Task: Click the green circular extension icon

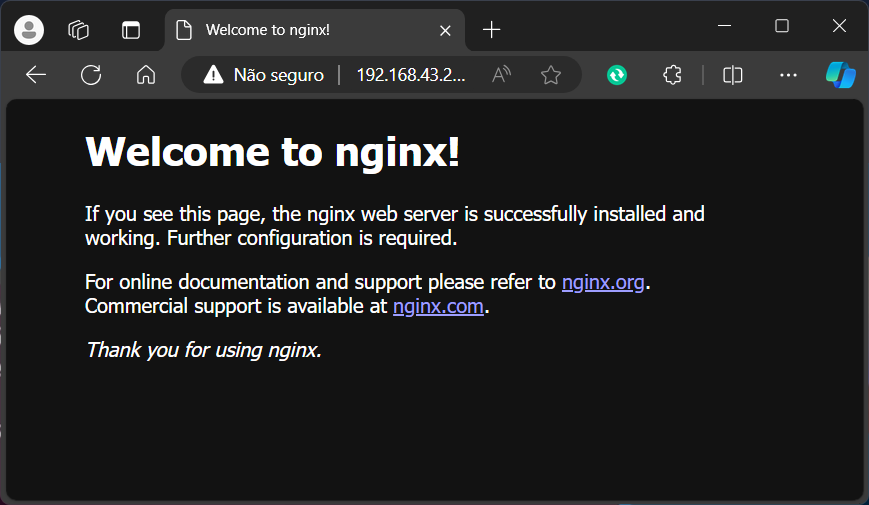Action: click(x=617, y=75)
